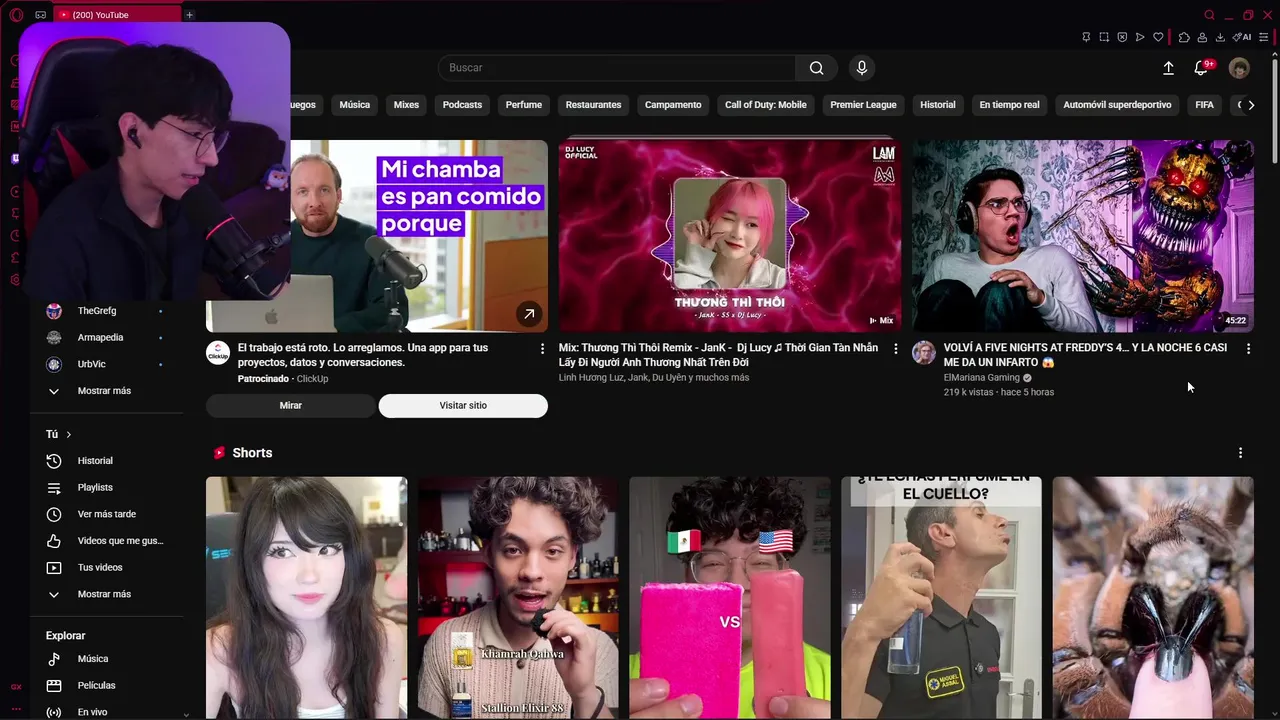Click the Visitar sitio button
This screenshot has width=1280, height=720.
(463, 405)
